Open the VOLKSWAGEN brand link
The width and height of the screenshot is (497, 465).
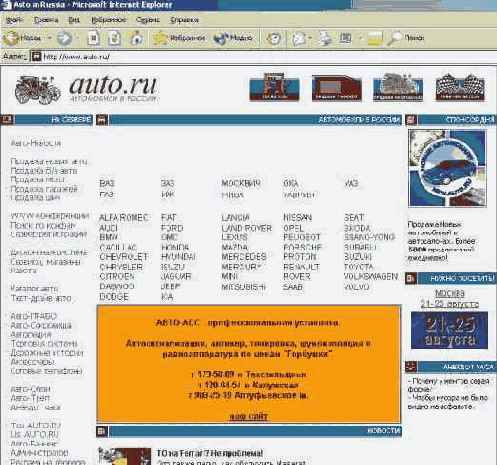(x=371, y=276)
